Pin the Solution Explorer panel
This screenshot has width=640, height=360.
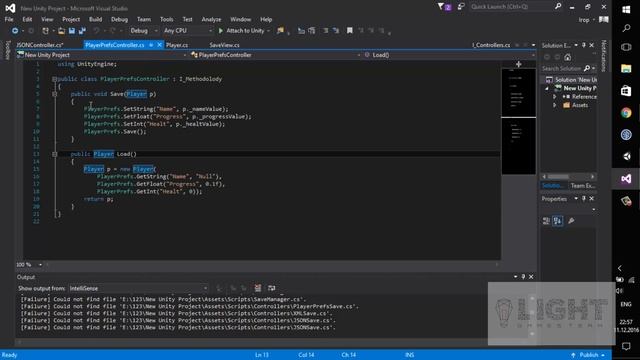pyautogui.click(x=584, y=45)
